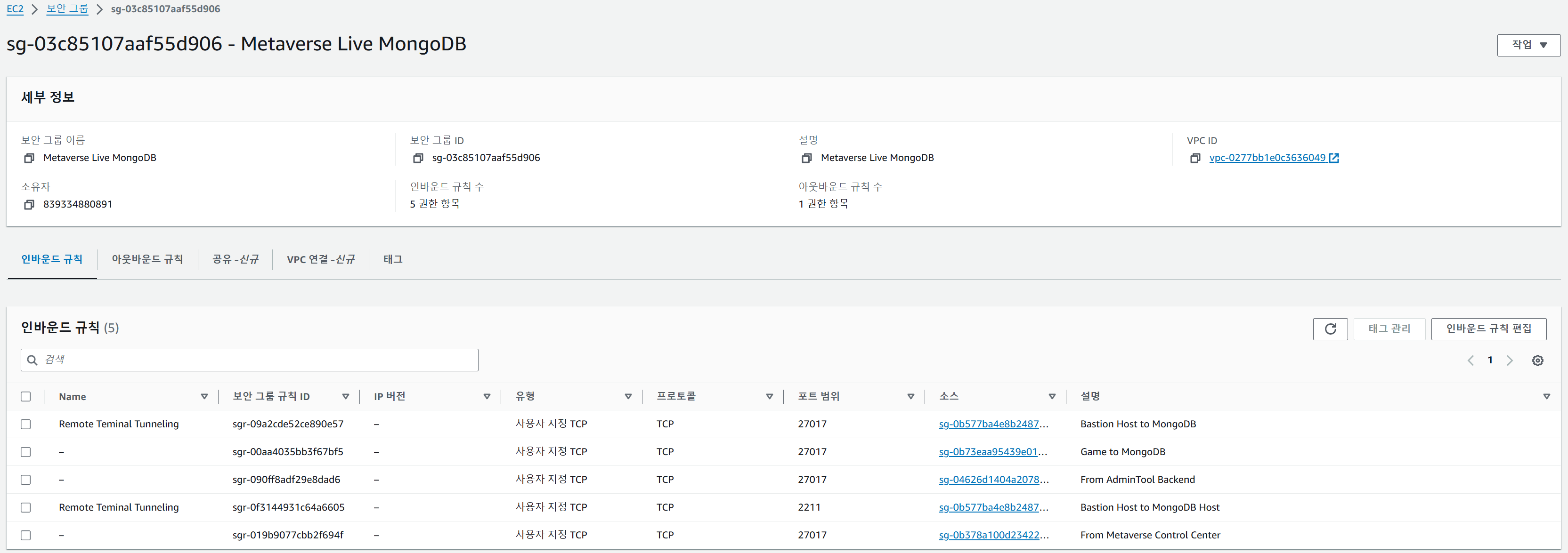This screenshot has width=1568, height=553.
Task: Refresh the inbound rules table
Action: pos(1330,329)
